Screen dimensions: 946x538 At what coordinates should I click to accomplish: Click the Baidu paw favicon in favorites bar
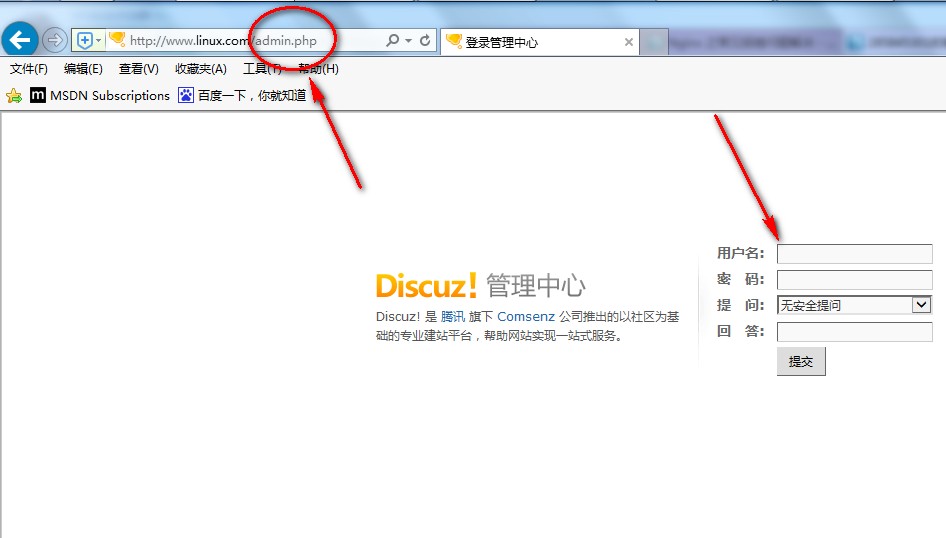(x=185, y=95)
